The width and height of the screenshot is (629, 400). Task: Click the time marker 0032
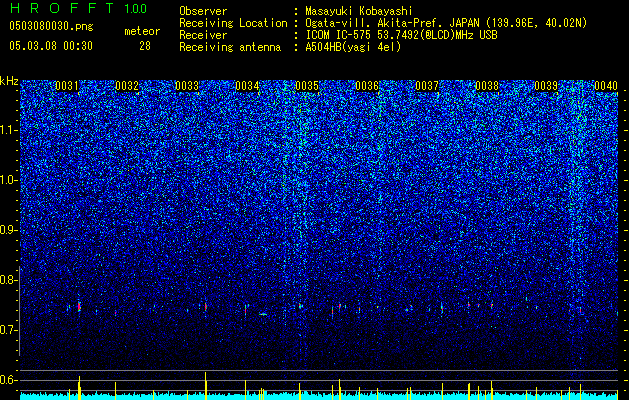coord(127,86)
